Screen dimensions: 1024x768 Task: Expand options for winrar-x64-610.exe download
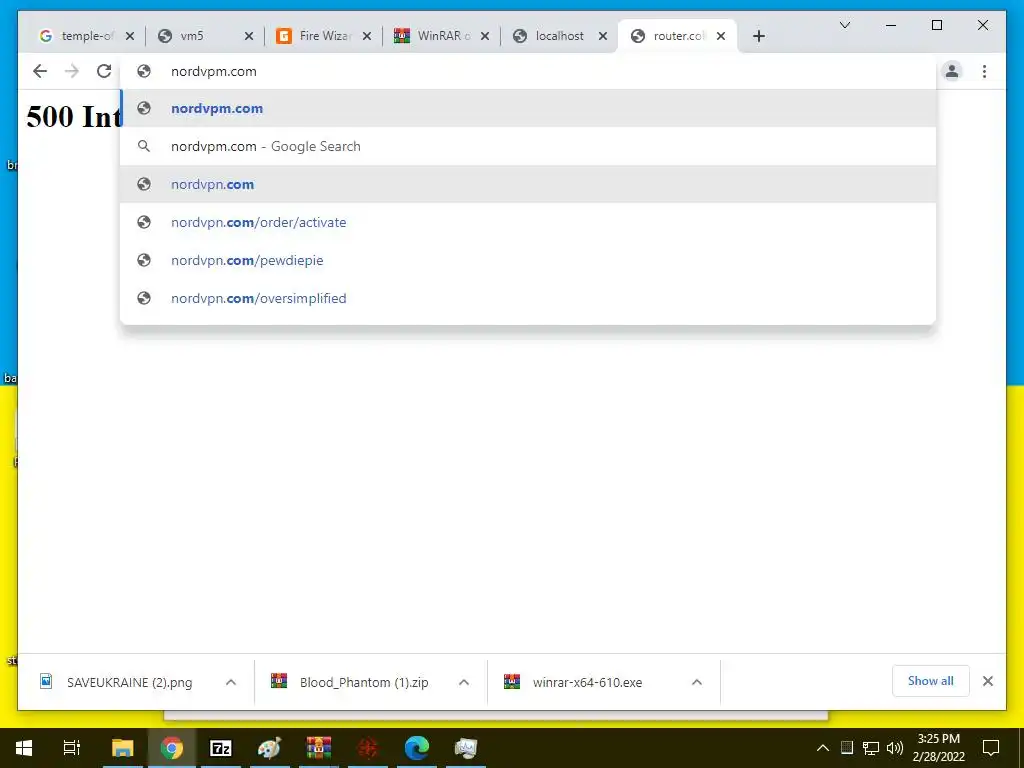pyautogui.click(x=697, y=682)
